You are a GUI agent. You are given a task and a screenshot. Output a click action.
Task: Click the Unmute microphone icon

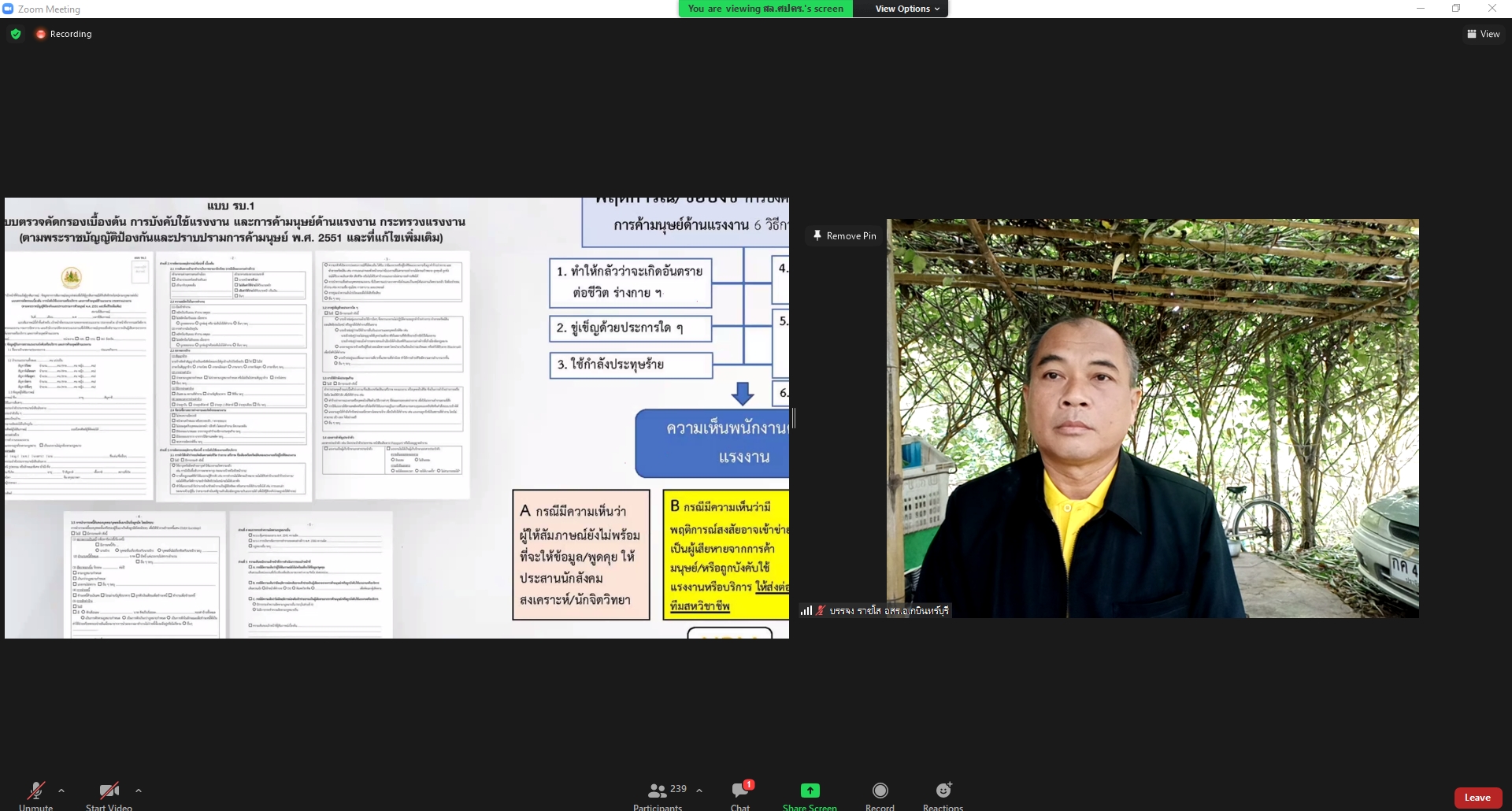(35, 791)
